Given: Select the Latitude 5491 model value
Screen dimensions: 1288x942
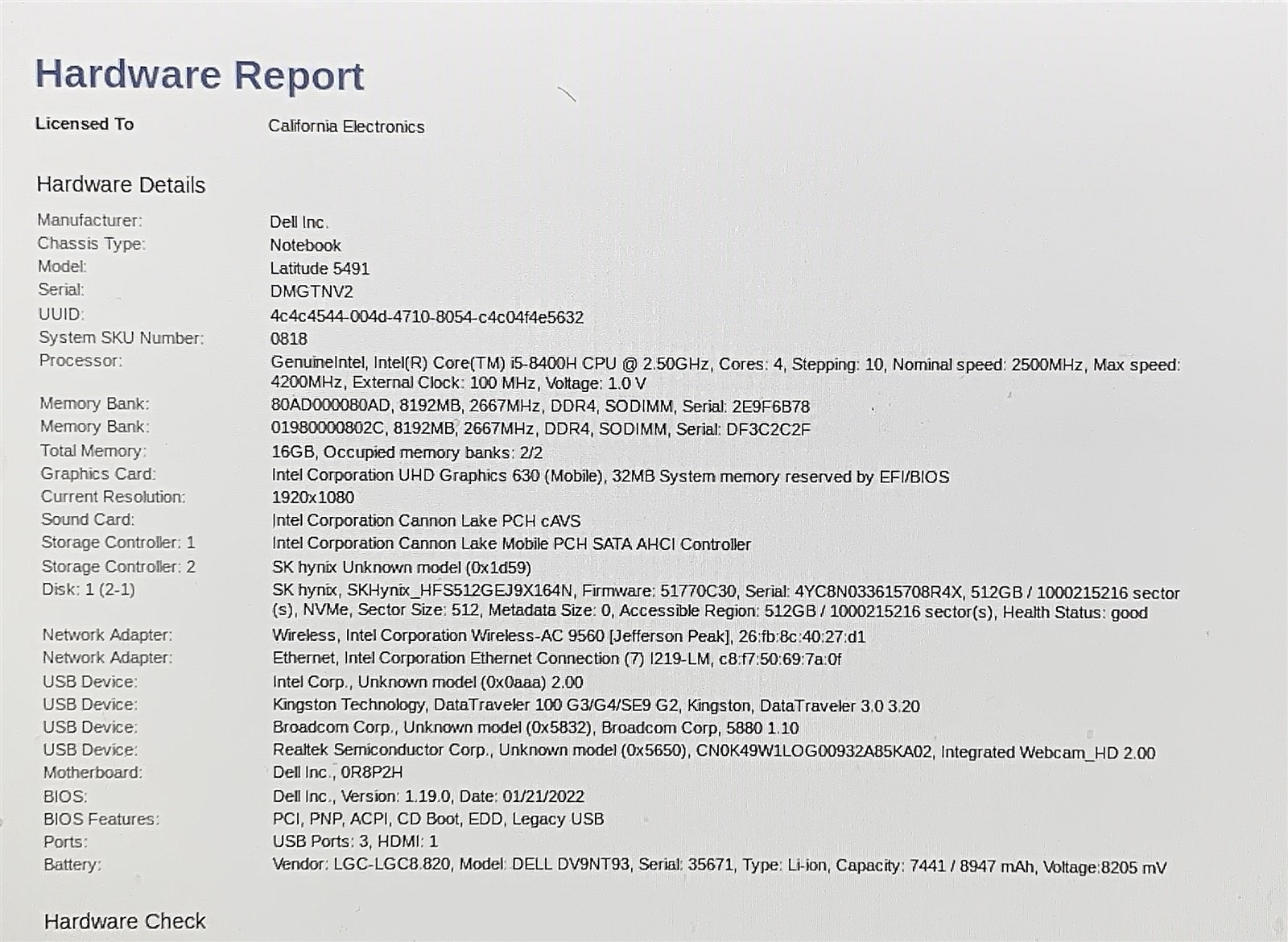Looking at the screenshot, I should pos(320,268).
